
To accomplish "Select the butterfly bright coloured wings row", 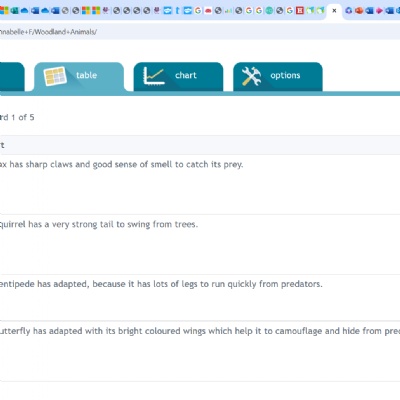I will 200,351.
